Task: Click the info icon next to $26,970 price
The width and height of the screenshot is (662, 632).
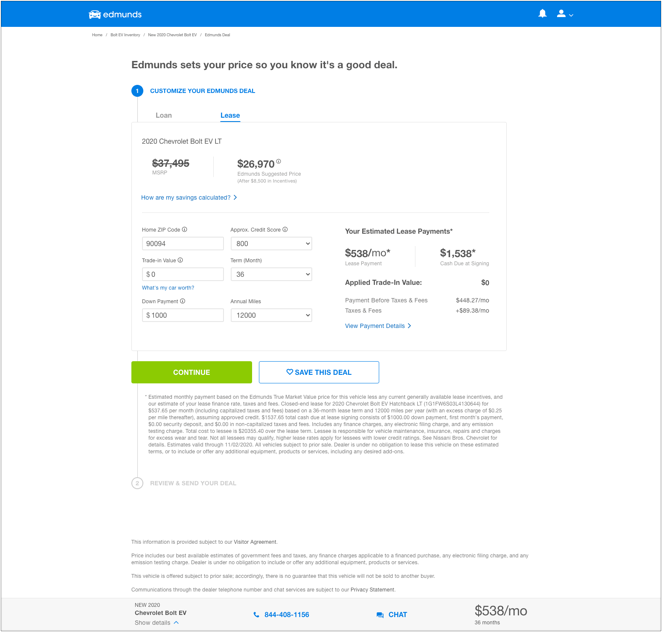Action: (279, 161)
